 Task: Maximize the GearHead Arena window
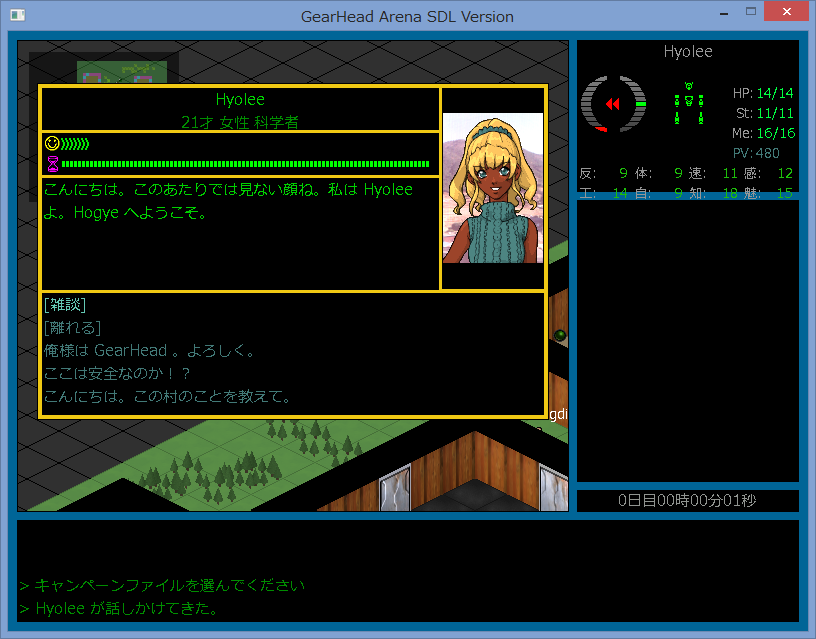pos(750,11)
